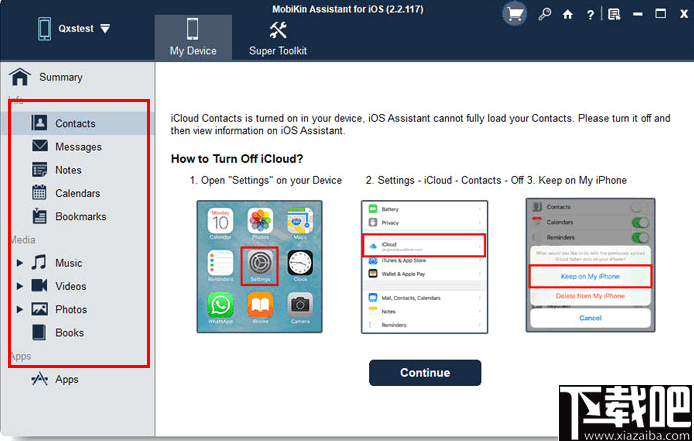Select Books in the sidebar
The height and width of the screenshot is (441, 694).
[x=69, y=333]
